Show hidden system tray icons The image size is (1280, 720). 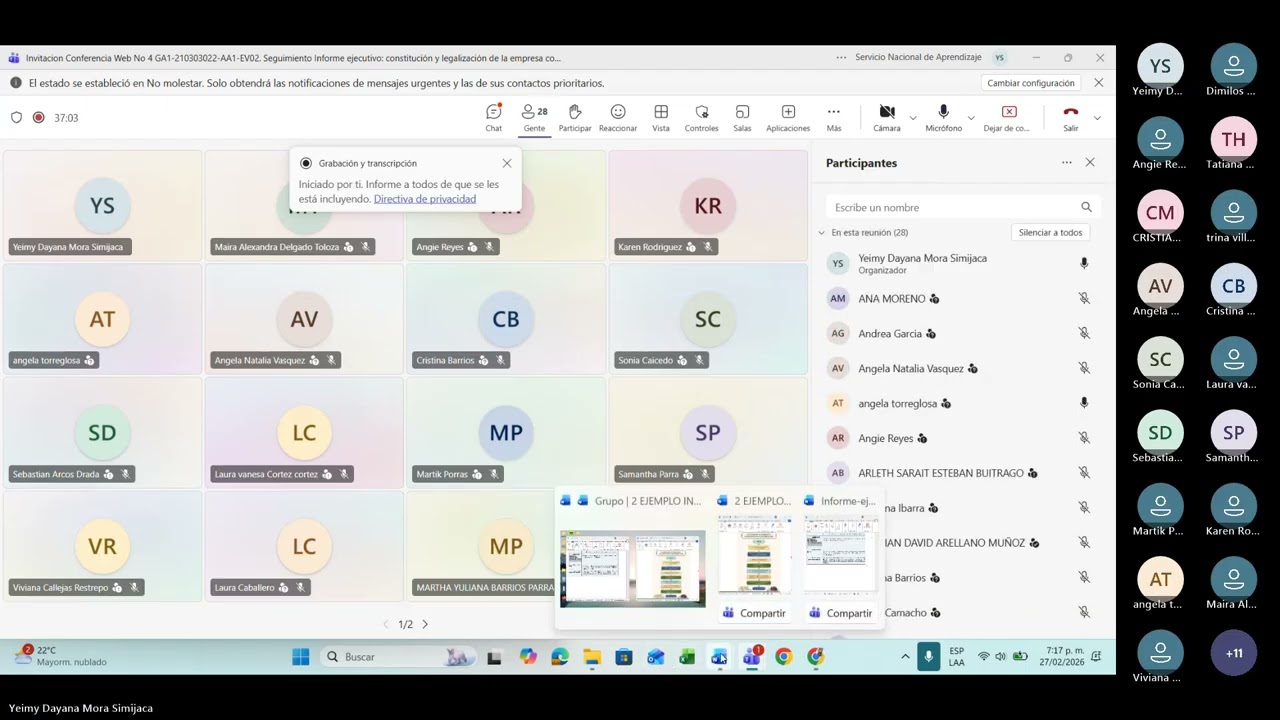click(905, 657)
